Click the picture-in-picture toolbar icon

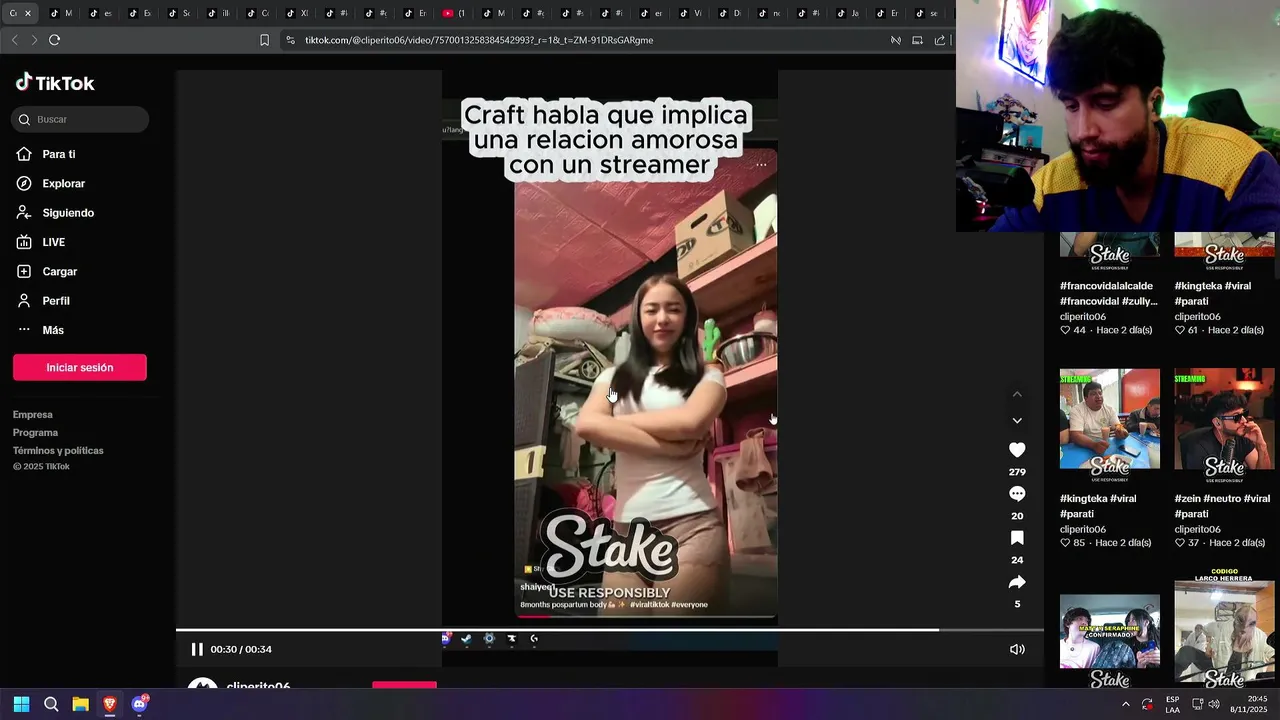[x=917, y=40]
